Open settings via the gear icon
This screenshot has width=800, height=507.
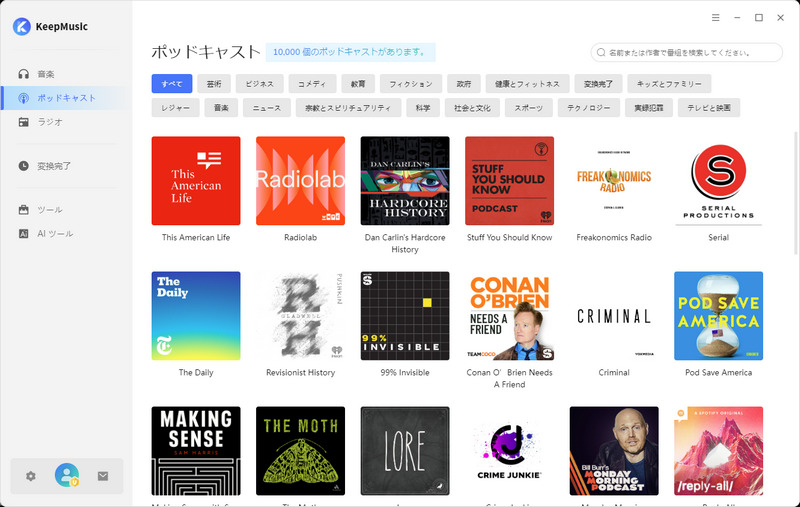point(31,476)
